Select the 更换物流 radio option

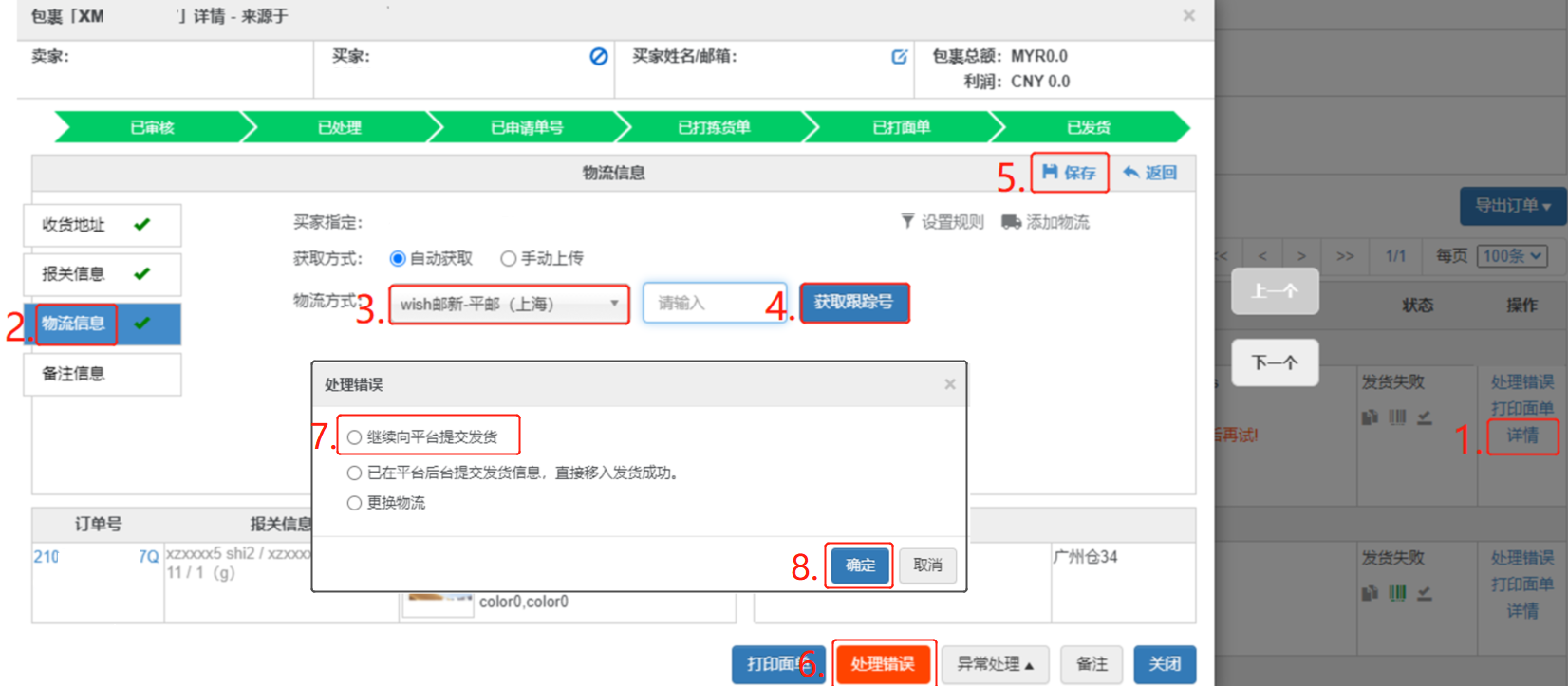(x=354, y=503)
